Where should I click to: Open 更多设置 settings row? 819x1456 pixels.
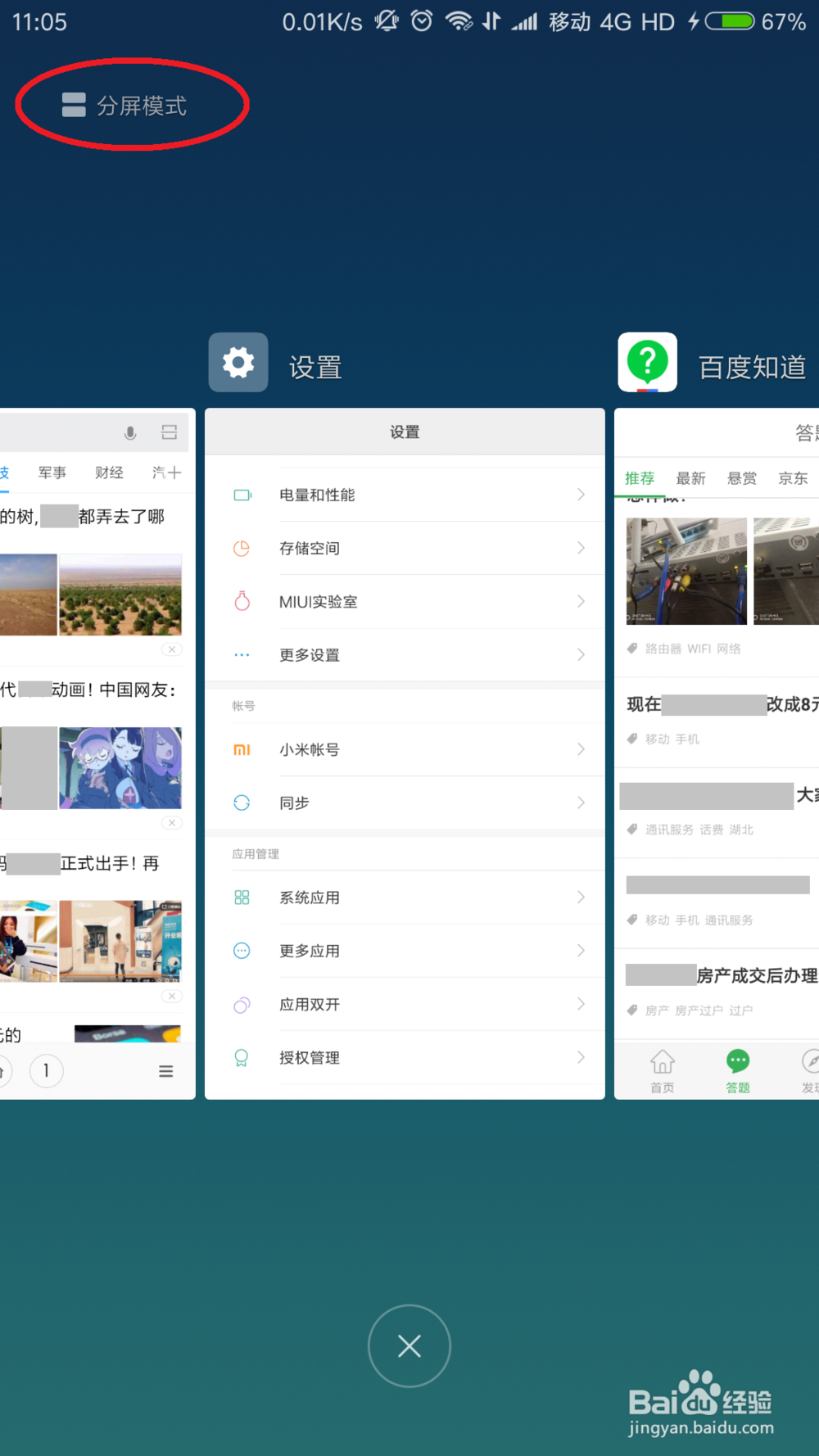coord(405,654)
